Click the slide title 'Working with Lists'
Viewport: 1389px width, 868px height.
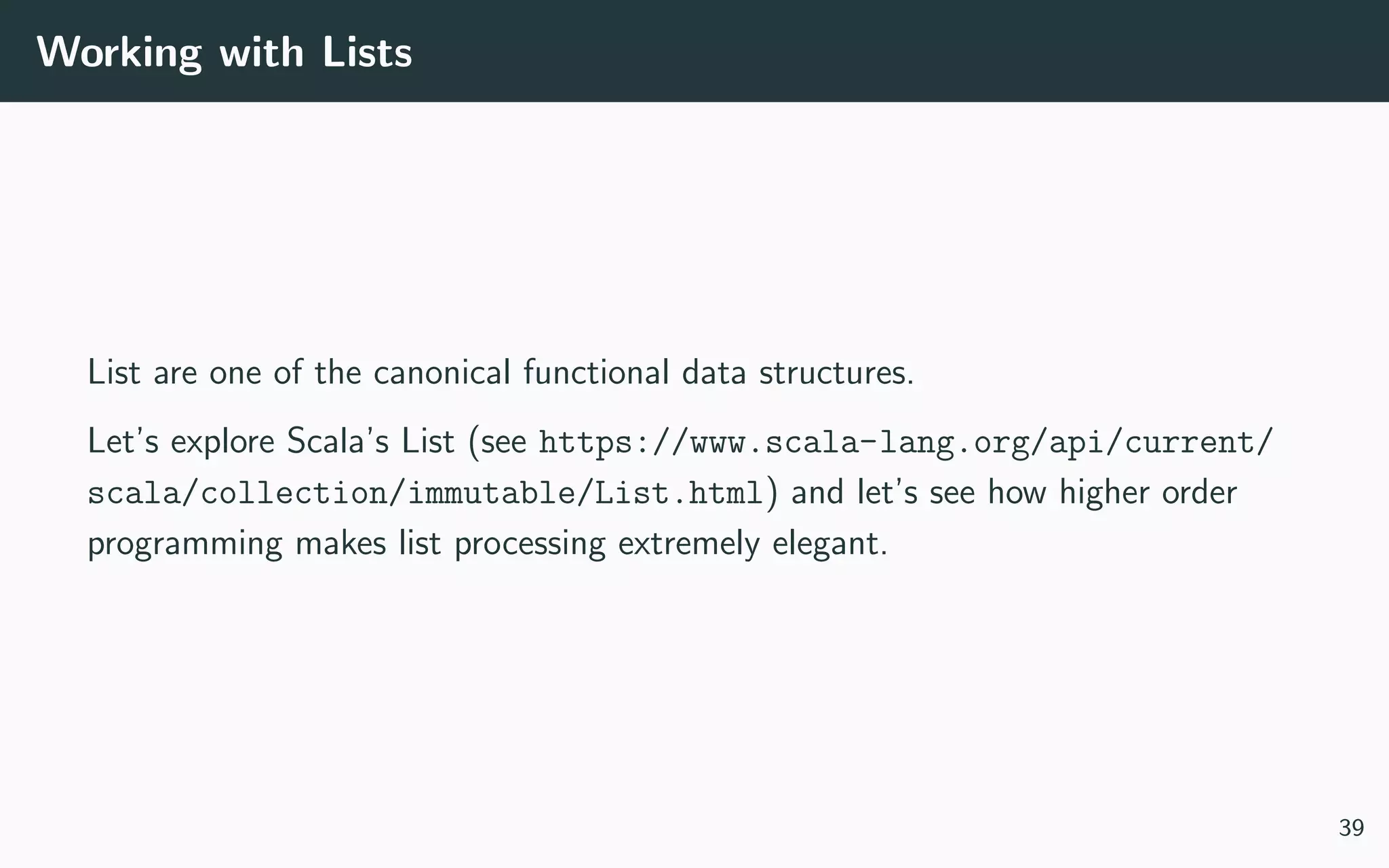click(224, 52)
